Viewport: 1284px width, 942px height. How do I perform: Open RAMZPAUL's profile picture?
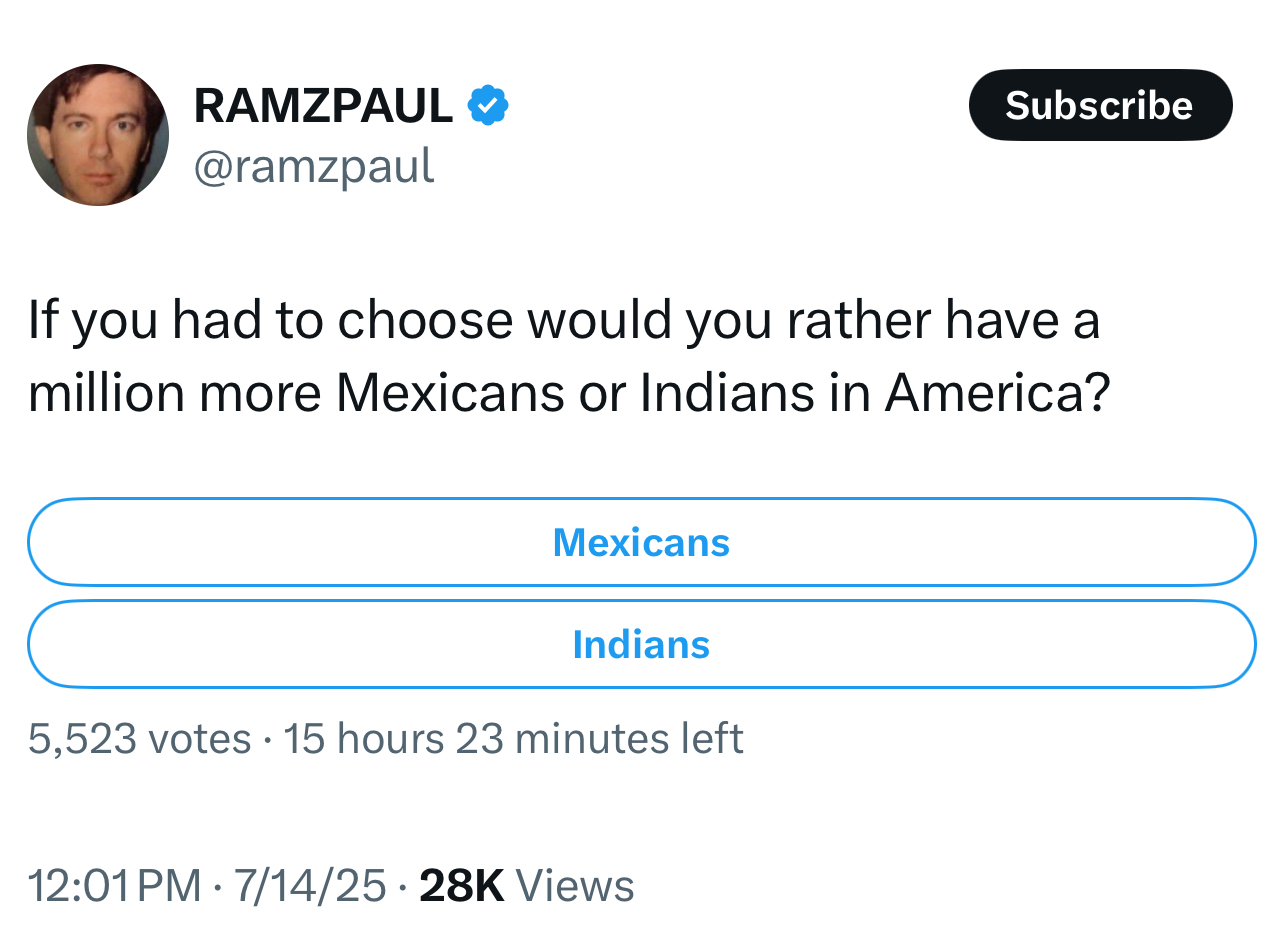click(x=98, y=135)
